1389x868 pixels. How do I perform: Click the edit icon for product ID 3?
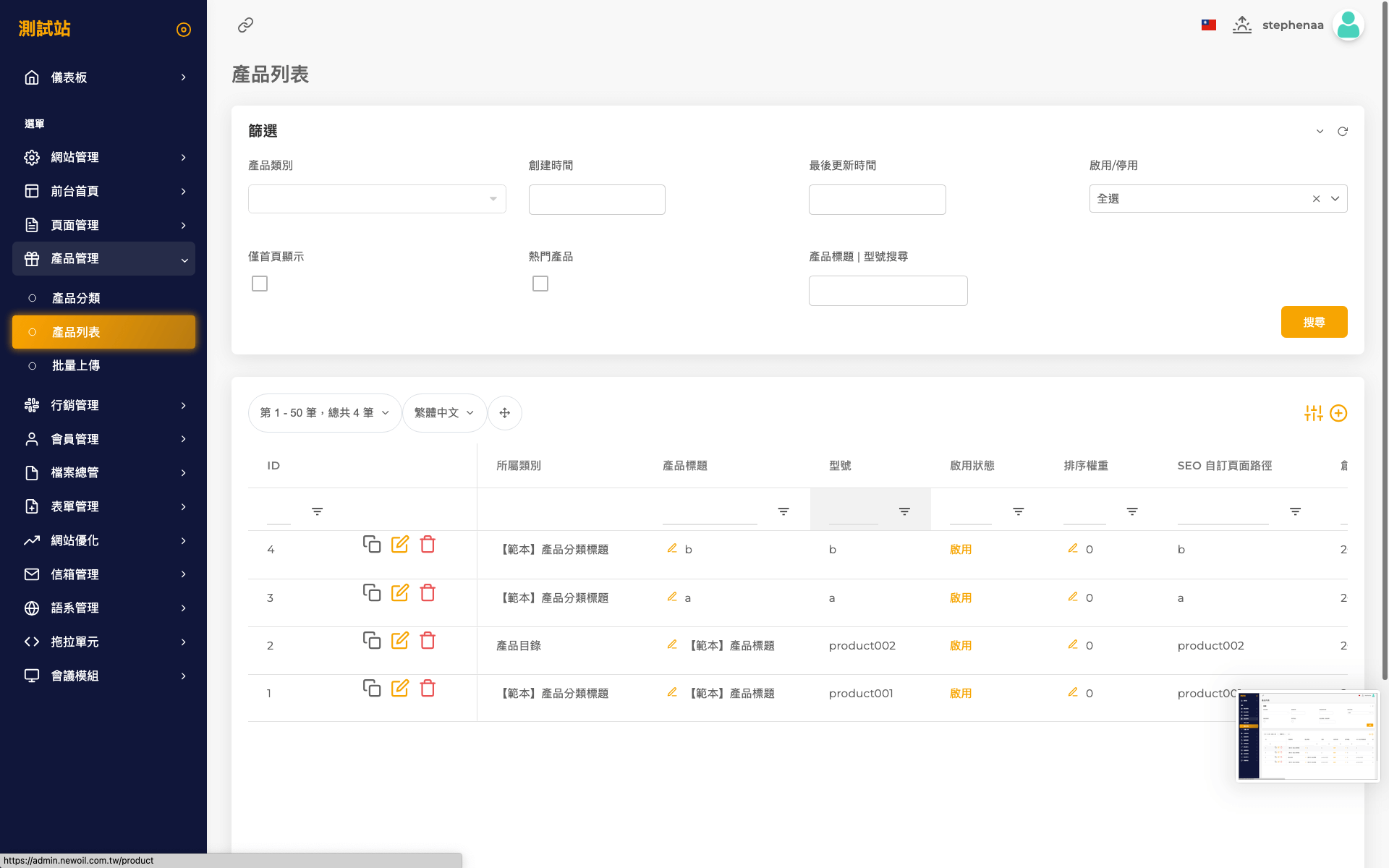click(399, 593)
